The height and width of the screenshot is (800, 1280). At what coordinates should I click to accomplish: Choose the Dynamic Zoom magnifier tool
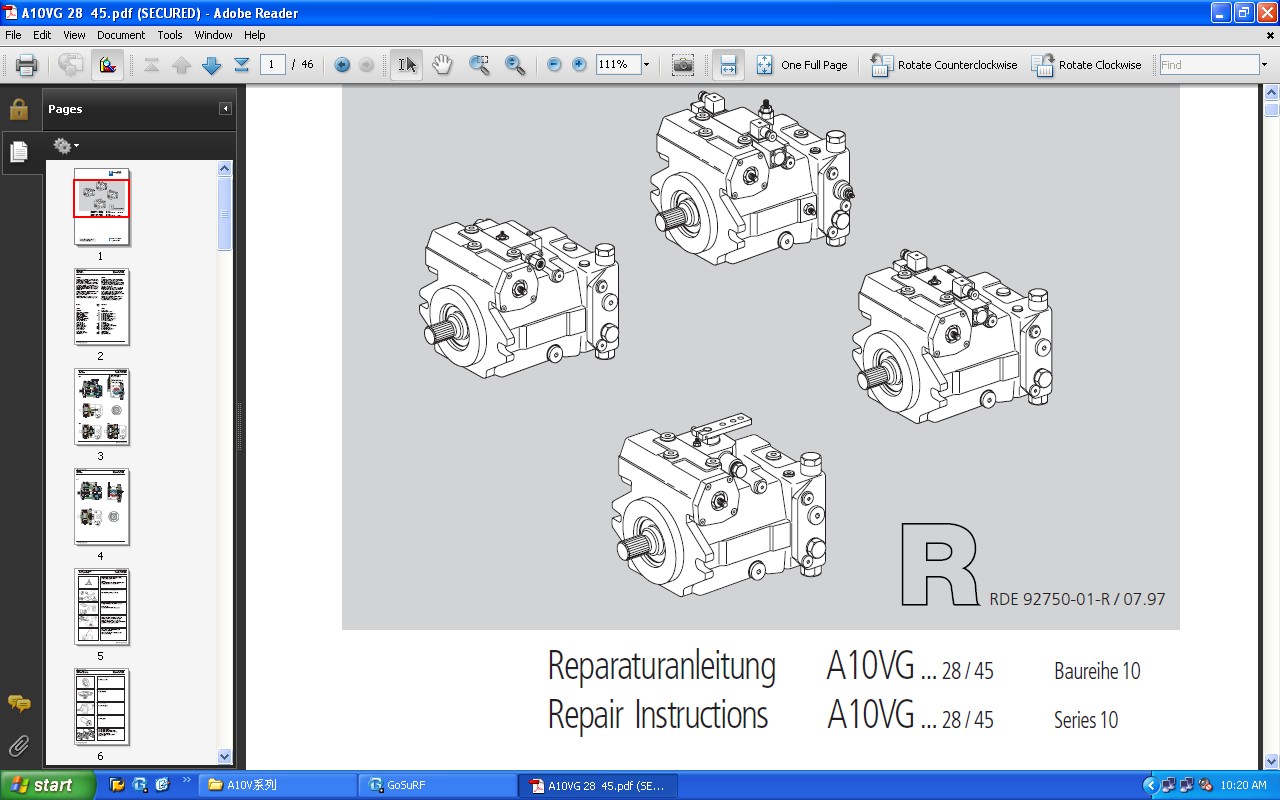tap(515, 65)
